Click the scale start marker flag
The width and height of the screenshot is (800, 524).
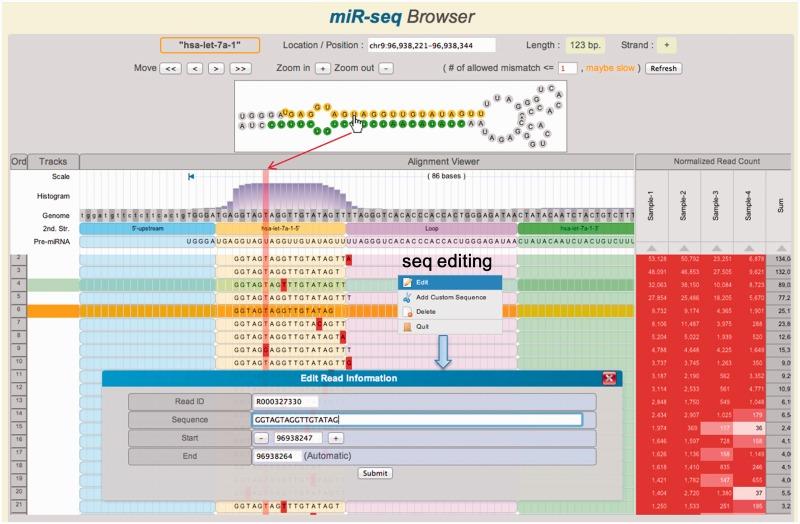tap(191, 177)
